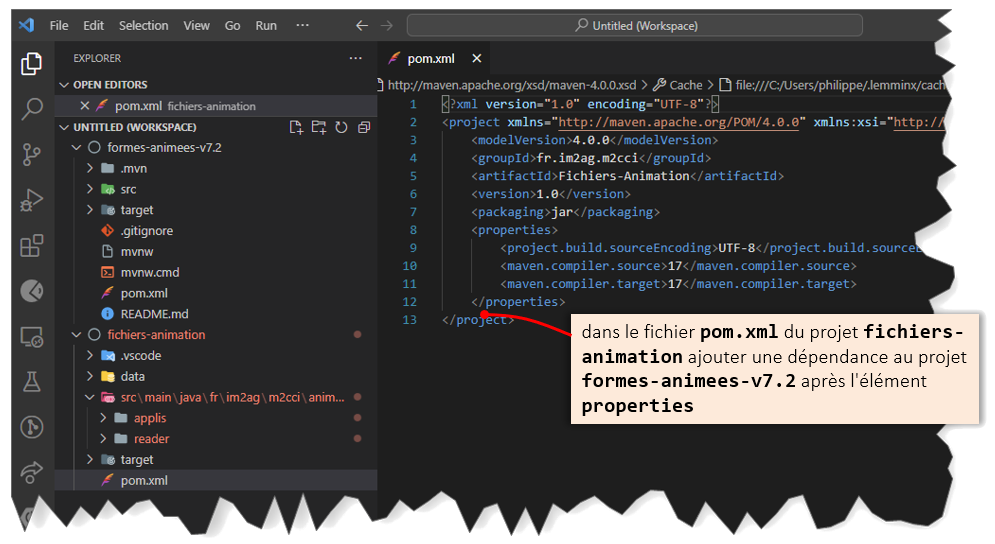Switch to the pom.xml editor tab
The image size is (995, 544).
click(427, 59)
